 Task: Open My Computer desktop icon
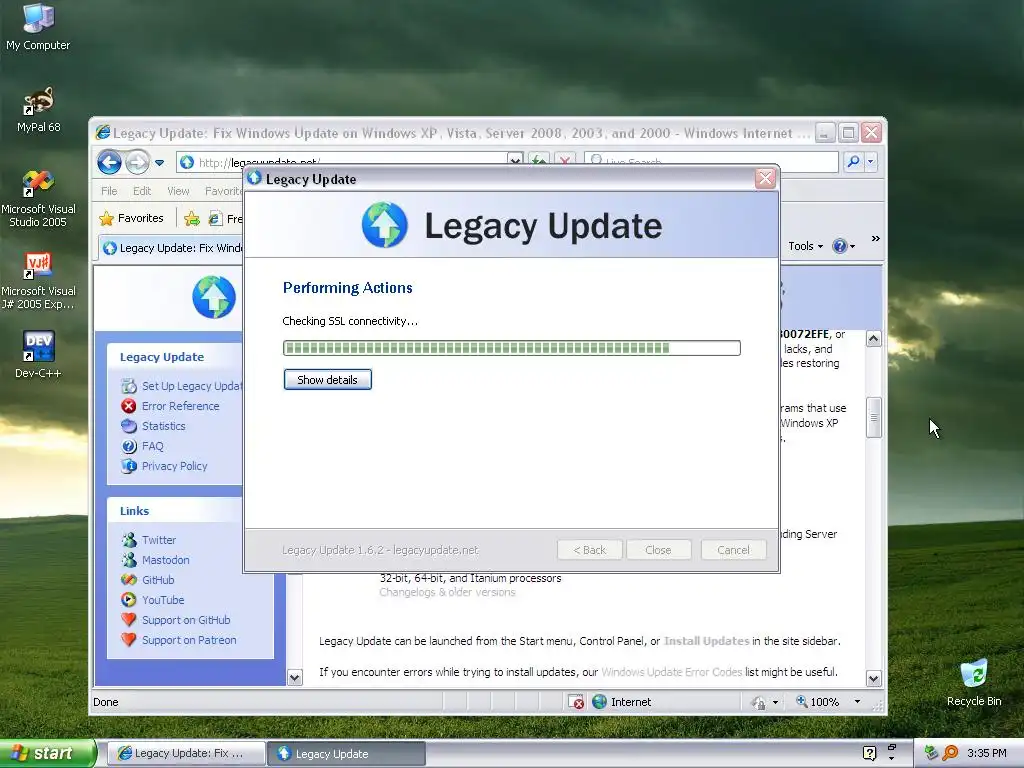[38, 27]
